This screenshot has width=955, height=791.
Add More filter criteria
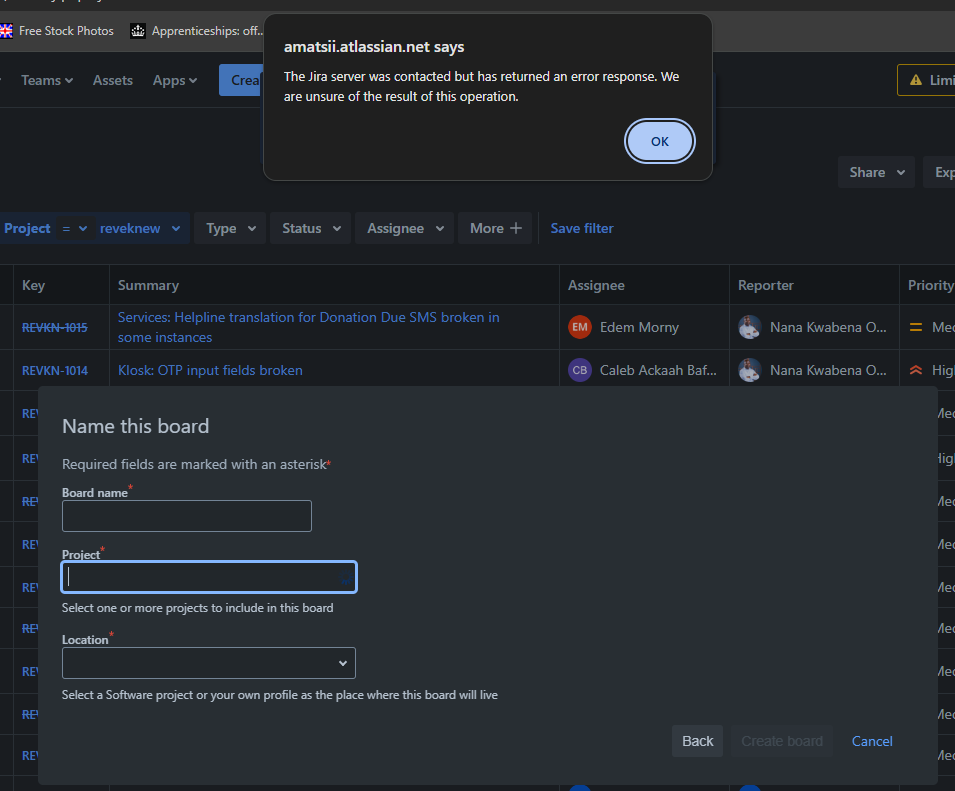tap(495, 228)
